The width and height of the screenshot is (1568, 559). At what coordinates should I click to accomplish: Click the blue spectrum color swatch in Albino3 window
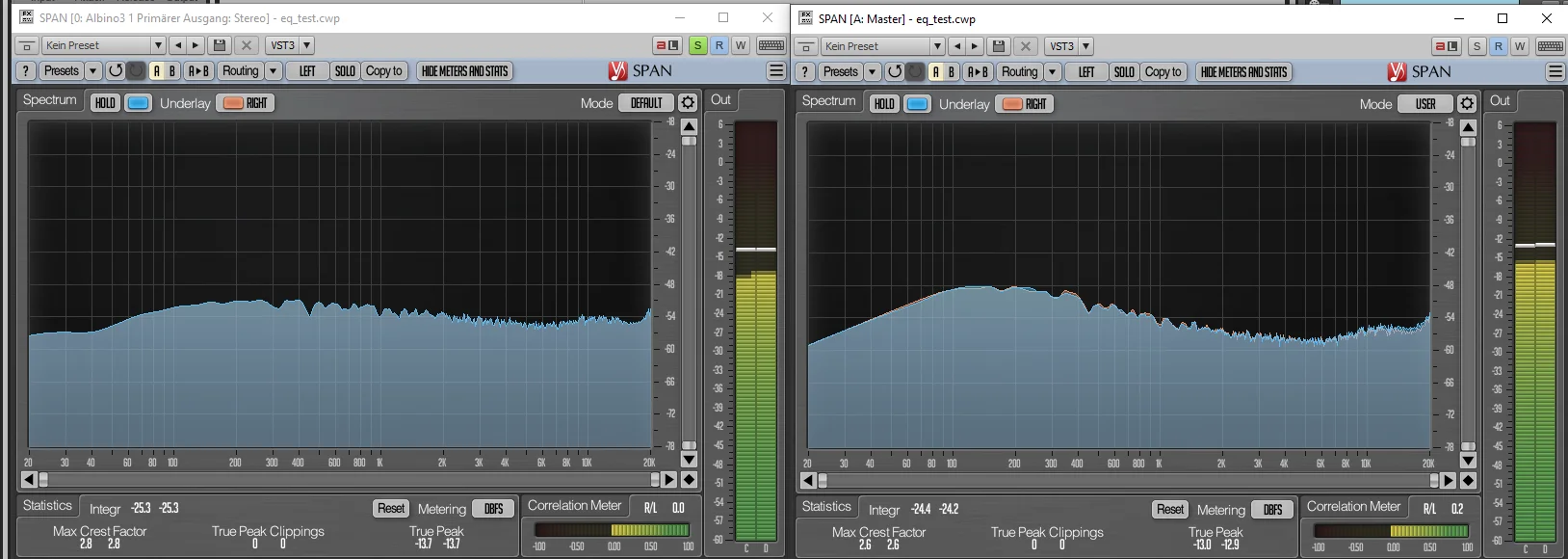coord(139,103)
